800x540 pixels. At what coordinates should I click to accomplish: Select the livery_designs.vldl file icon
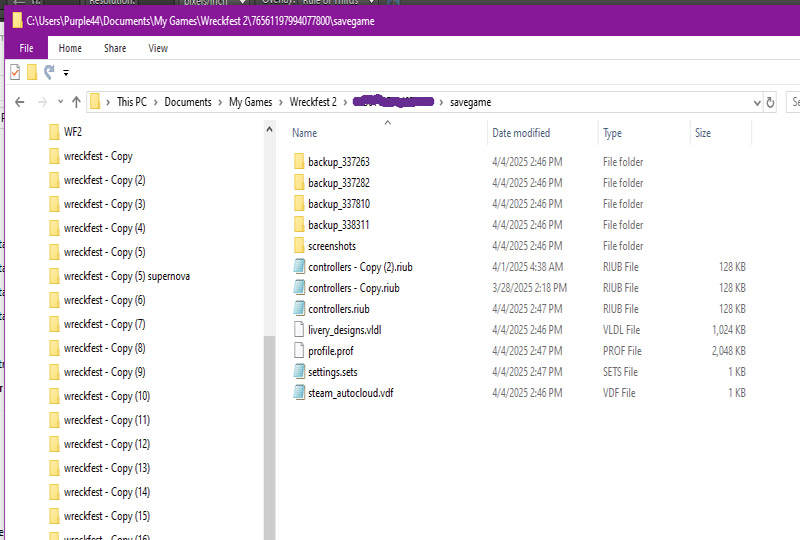(299, 329)
